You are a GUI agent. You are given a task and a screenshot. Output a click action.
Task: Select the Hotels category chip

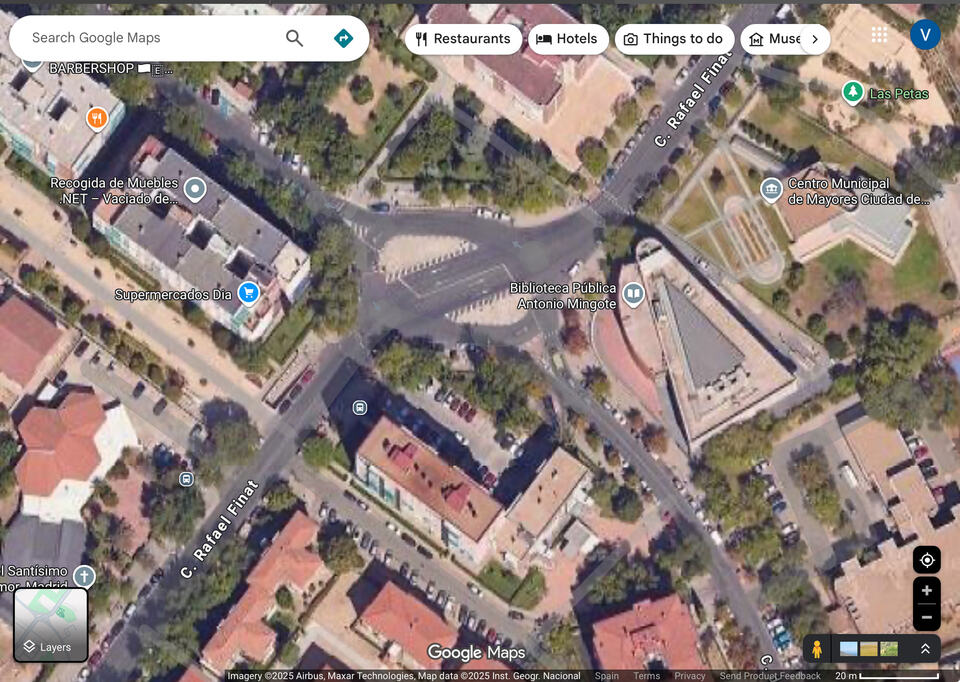[567, 39]
